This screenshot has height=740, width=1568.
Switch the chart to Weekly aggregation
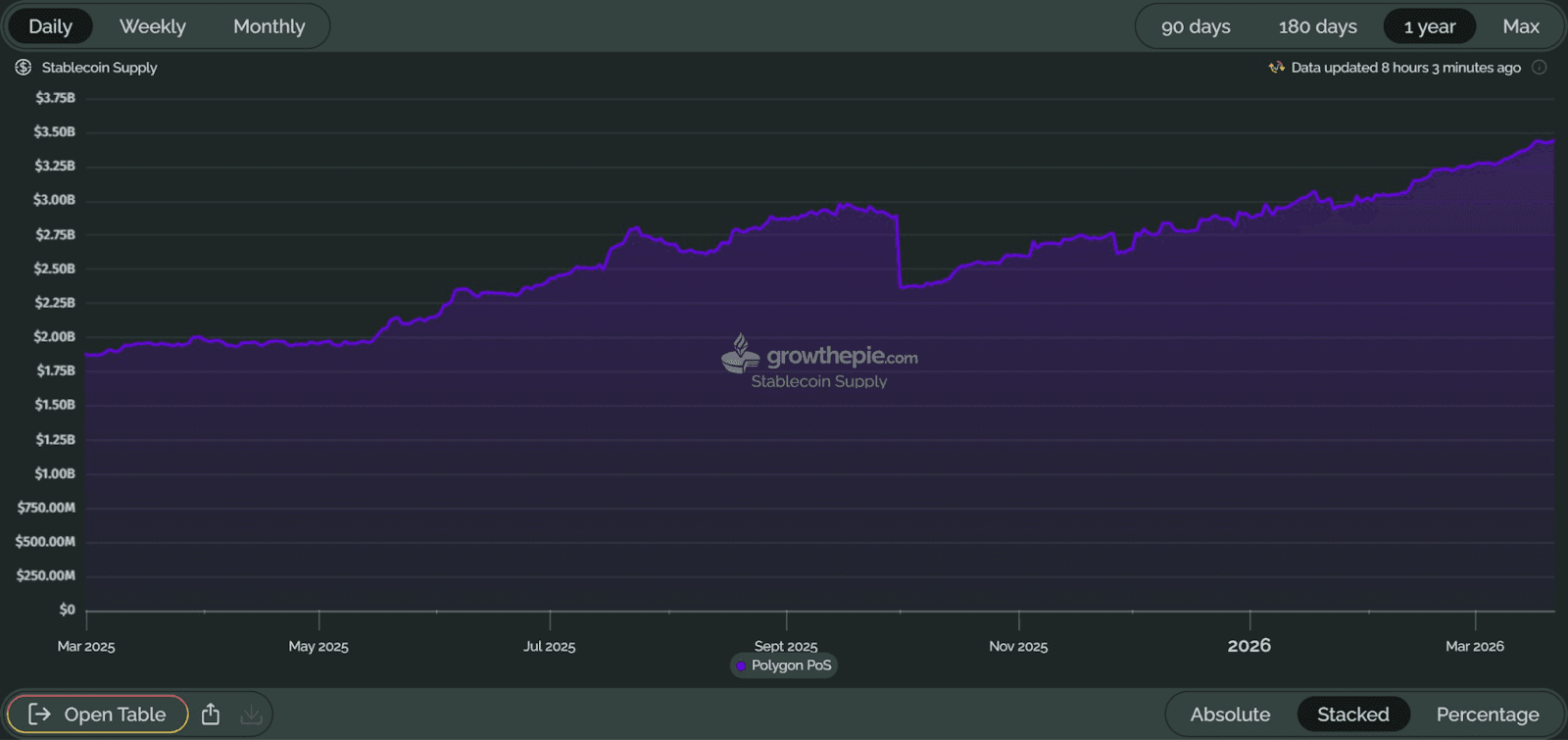pos(152,26)
